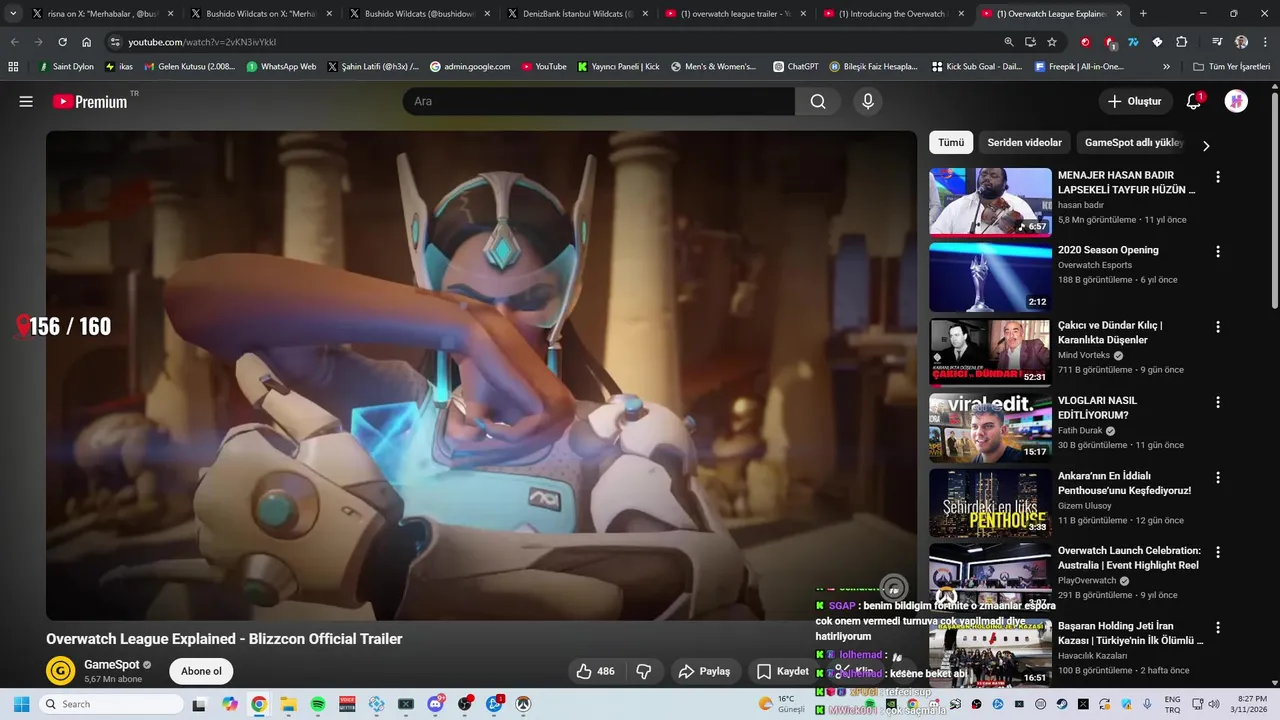Select the GameSpot adlı yükleyen chip
Image resolution: width=1280 pixels, height=720 pixels.
(x=1134, y=143)
